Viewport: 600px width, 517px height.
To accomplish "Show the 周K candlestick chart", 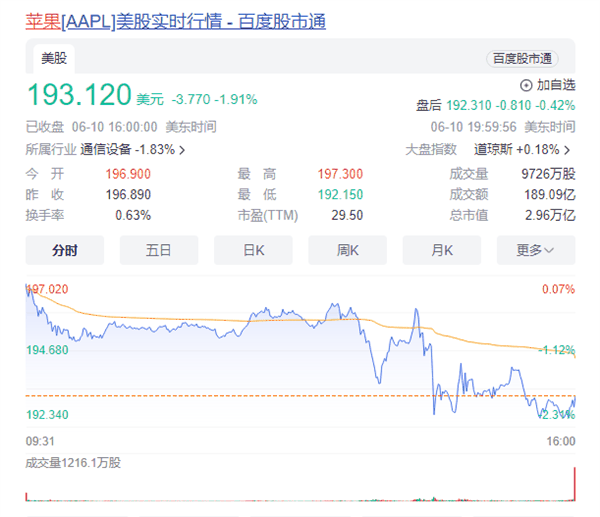I will pos(347,250).
